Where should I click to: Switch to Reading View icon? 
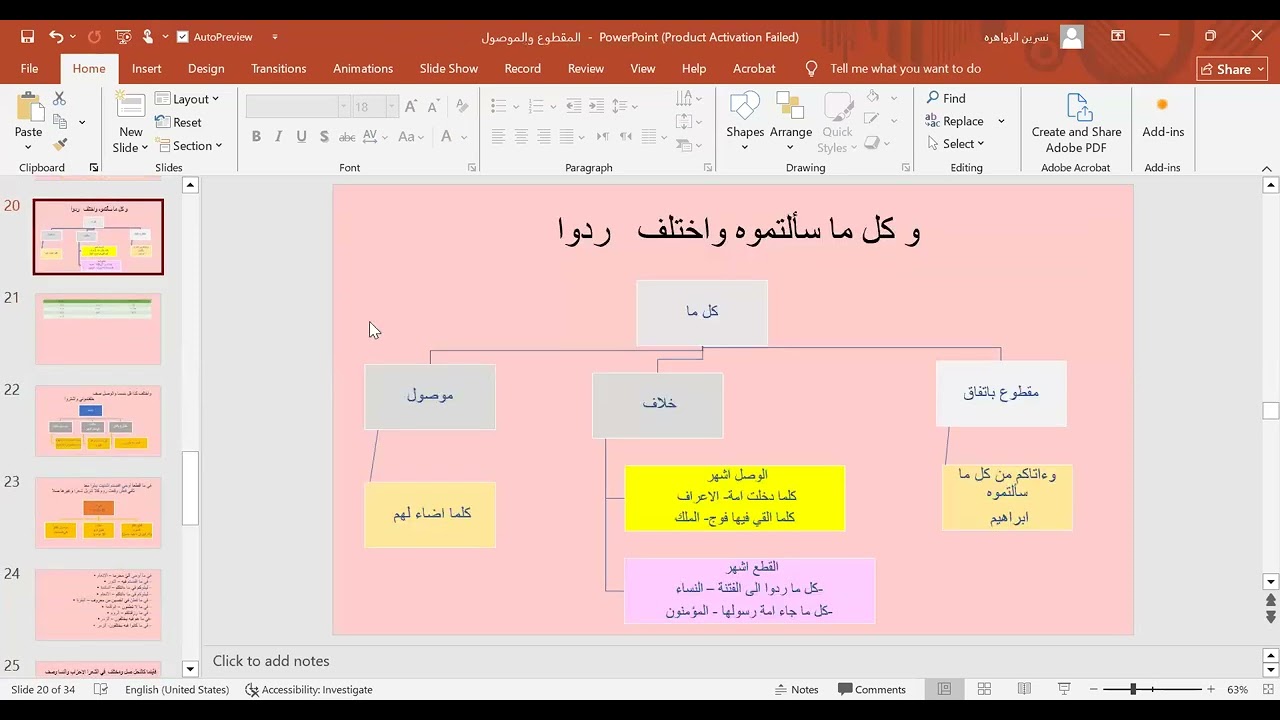(1024, 689)
